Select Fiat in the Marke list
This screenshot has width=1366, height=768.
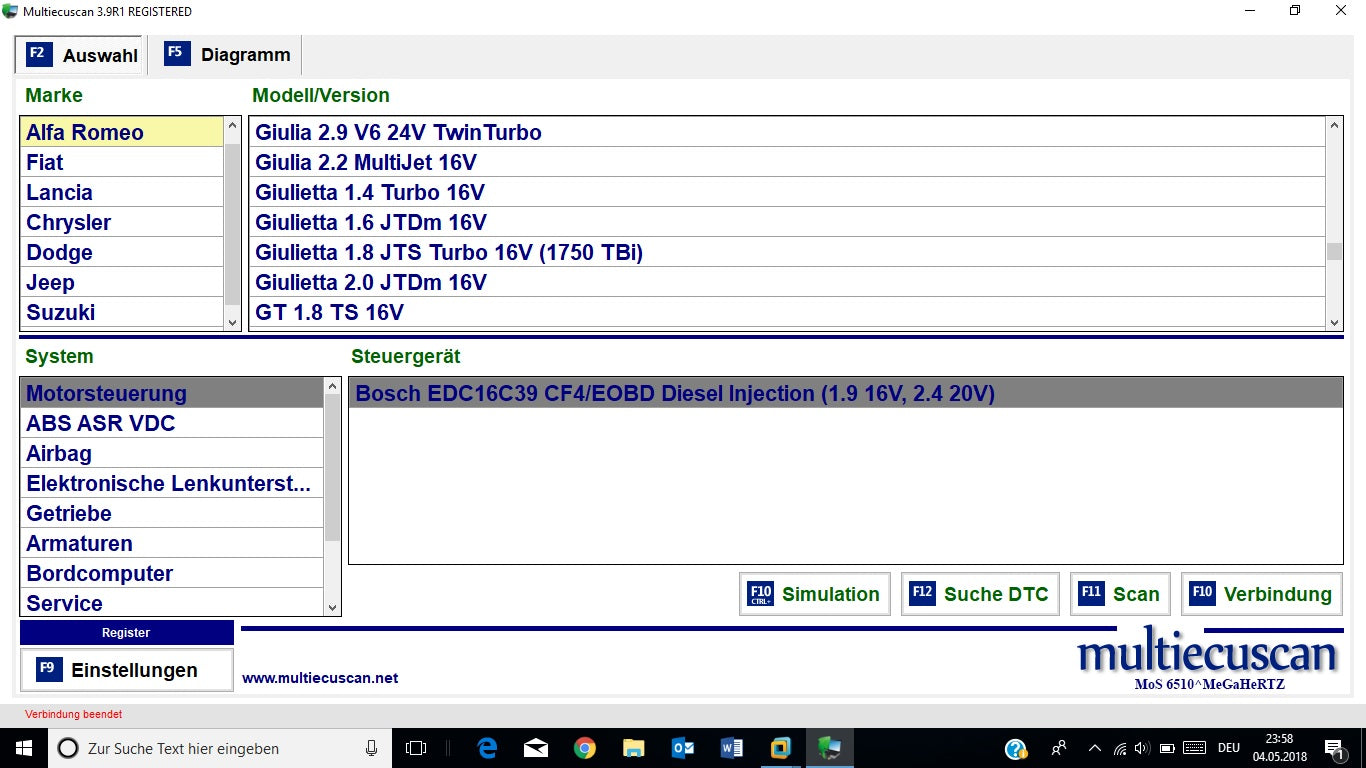point(45,162)
